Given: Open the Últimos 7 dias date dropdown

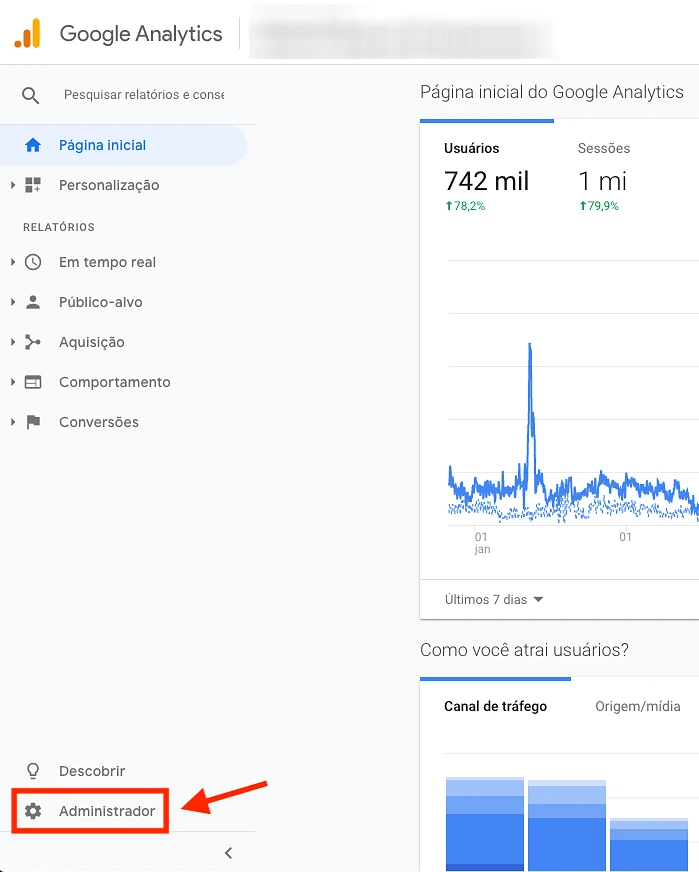Looking at the screenshot, I should click(x=494, y=600).
